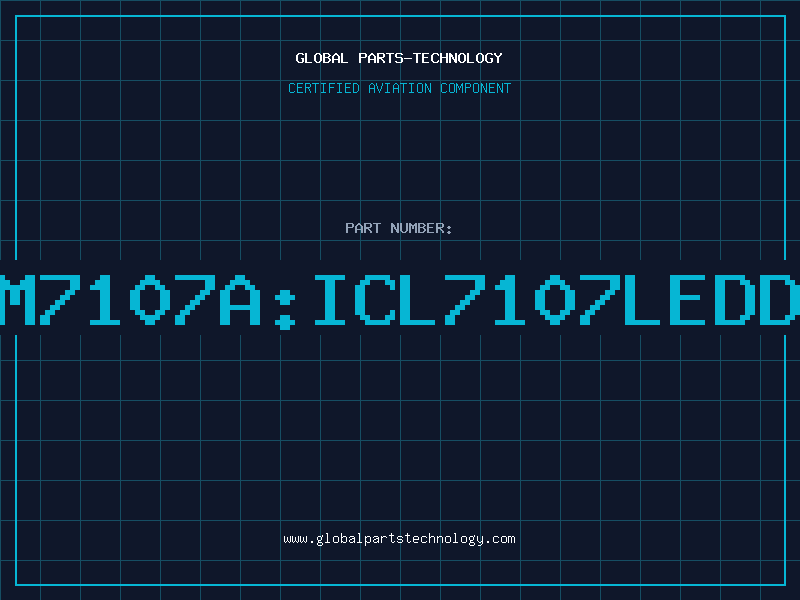Select the CERTIFIED AVIATION COMPONENT subtitle
The height and width of the screenshot is (600, 800).
point(399,88)
